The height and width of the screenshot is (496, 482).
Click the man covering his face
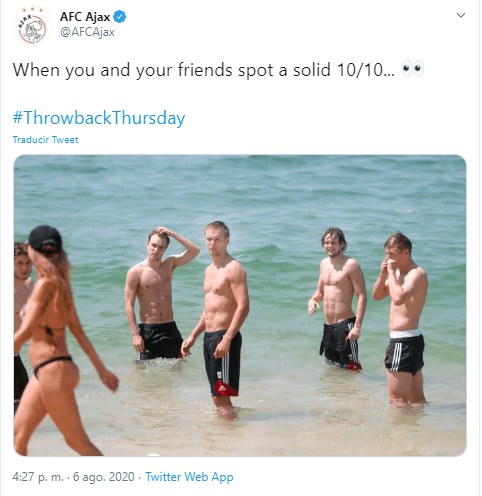[x=402, y=320]
